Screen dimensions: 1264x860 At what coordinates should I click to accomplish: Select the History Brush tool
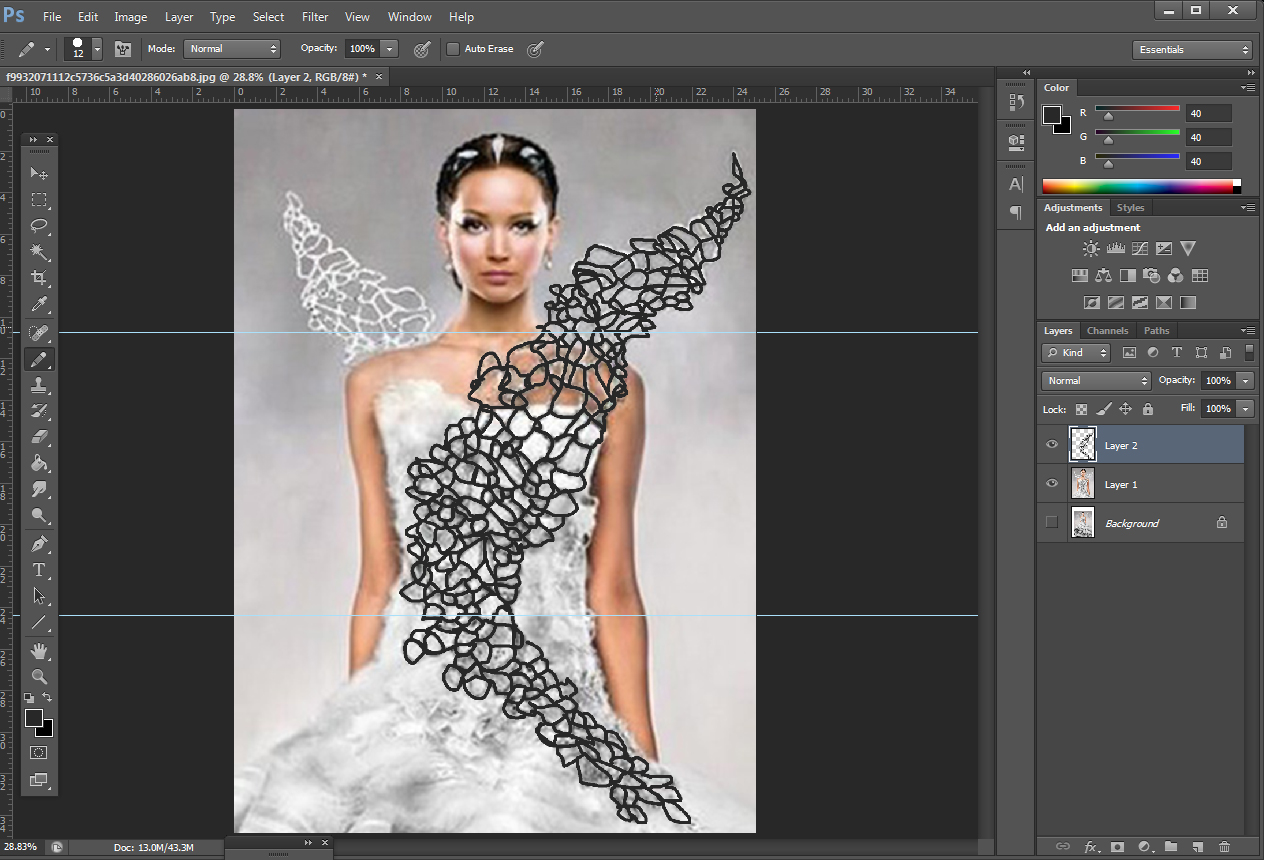click(x=39, y=411)
